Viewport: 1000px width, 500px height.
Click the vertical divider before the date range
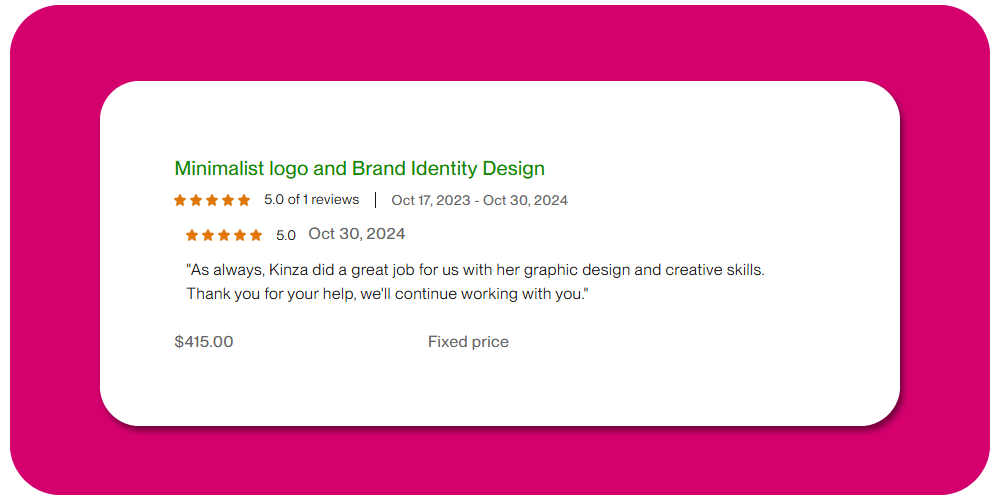(x=375, y=200)
